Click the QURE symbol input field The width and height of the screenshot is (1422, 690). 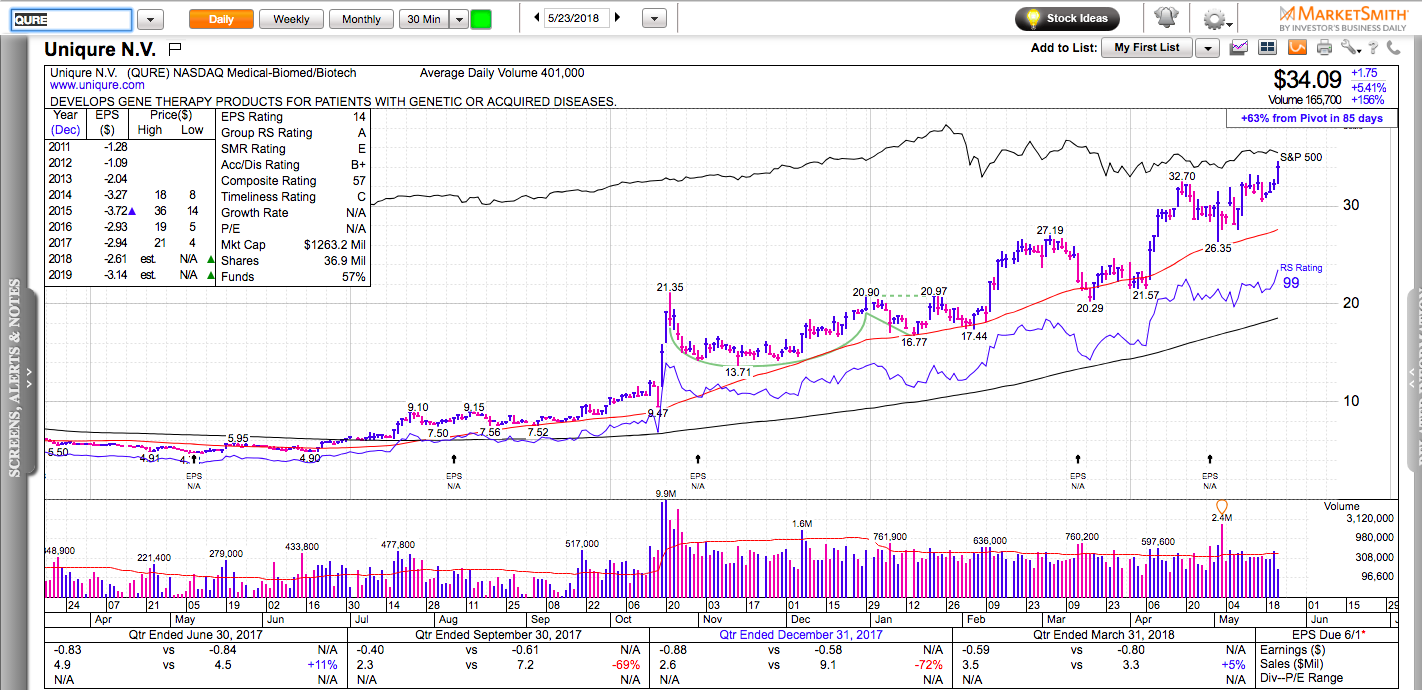click(x=71, y=20)
